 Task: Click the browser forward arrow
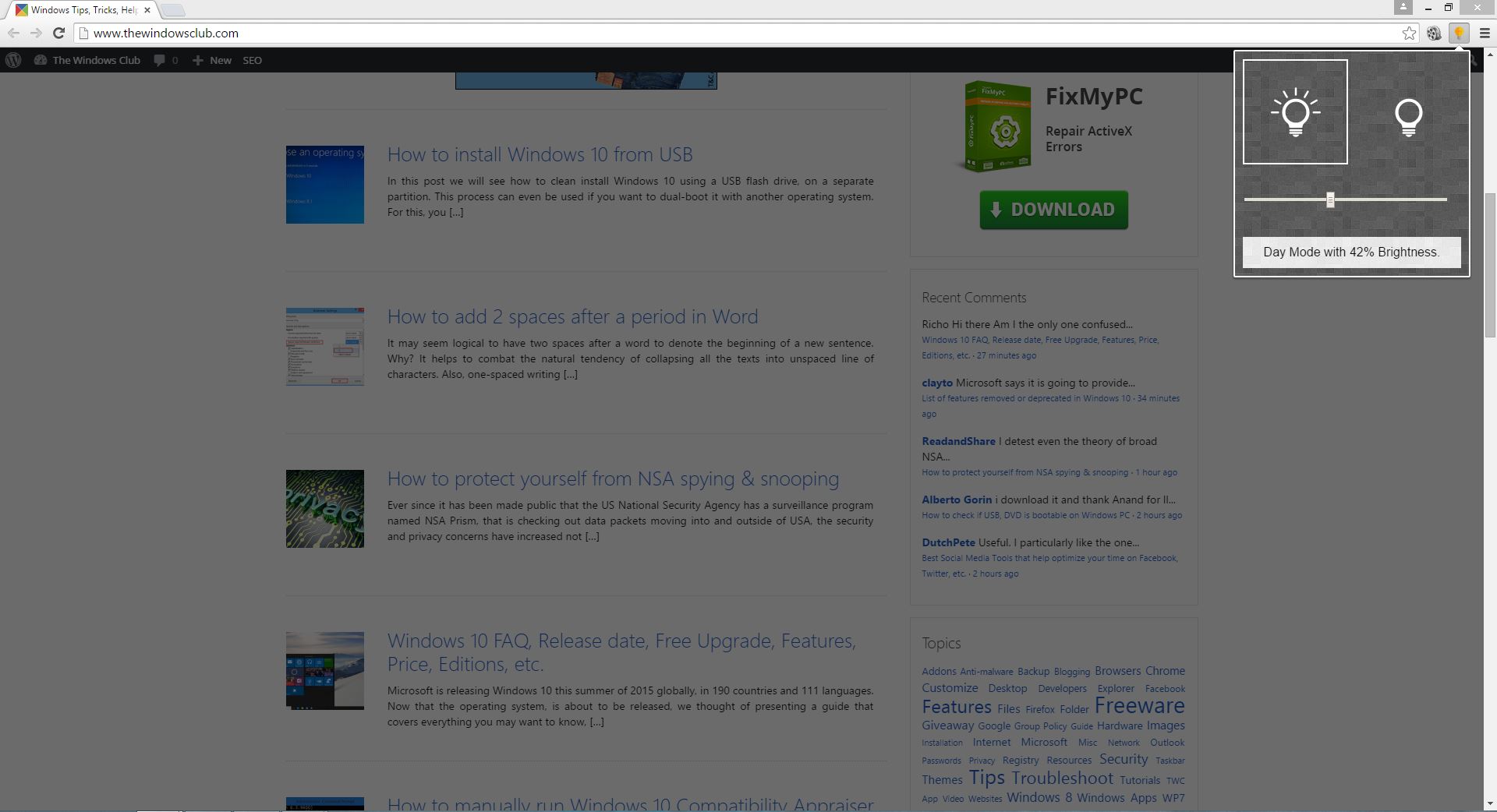click(x=36, y=33)
